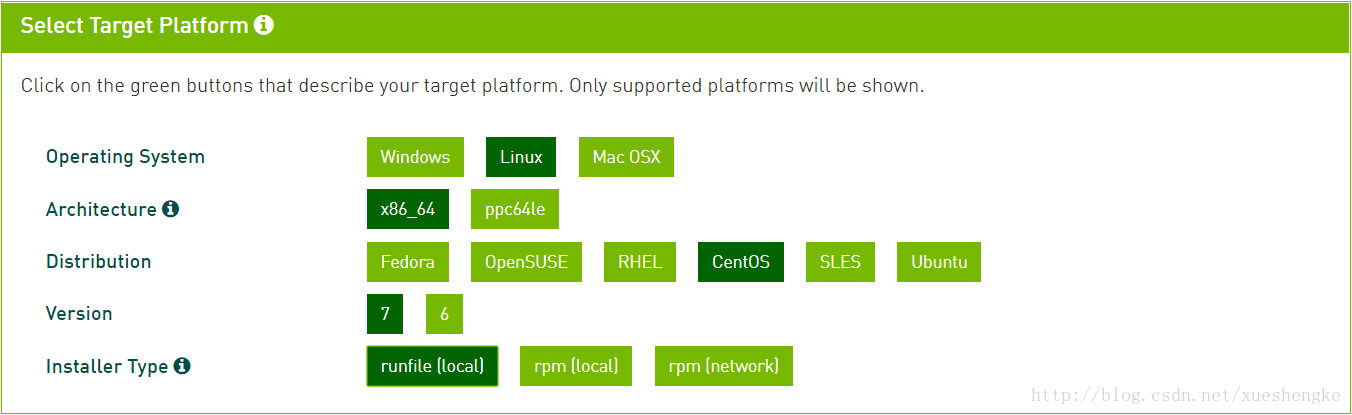The height and width of the screenshot is (415, 1352).
Task: Select CentOS distribution
Action: [x=741, y=262]
